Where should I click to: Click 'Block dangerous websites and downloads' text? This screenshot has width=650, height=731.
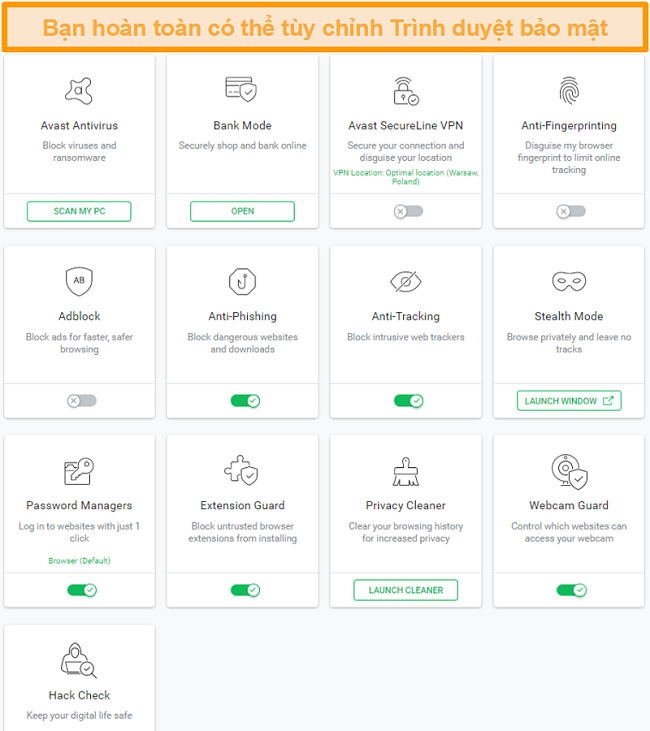pos(242,343)
